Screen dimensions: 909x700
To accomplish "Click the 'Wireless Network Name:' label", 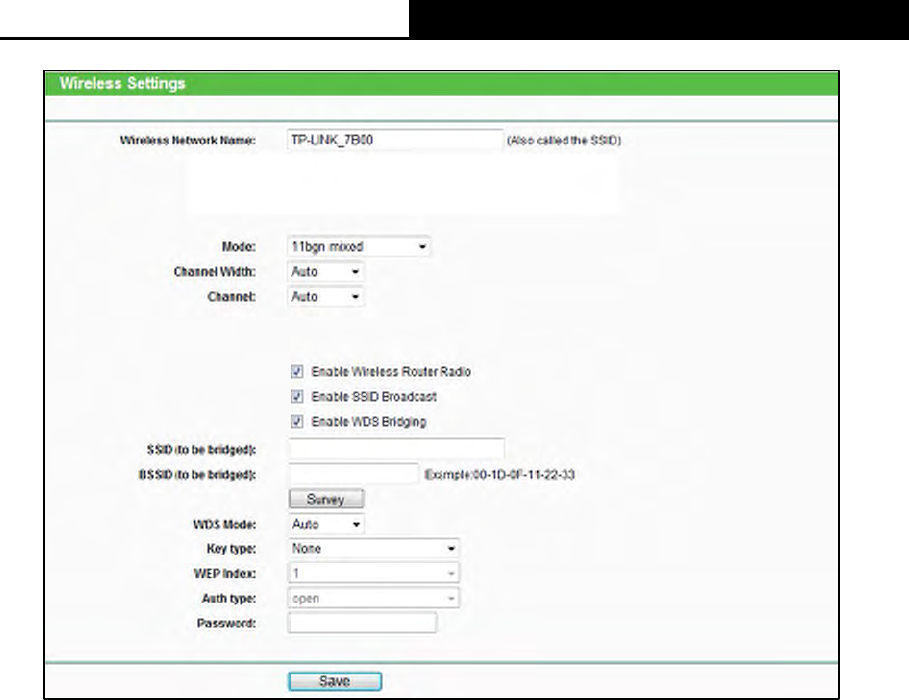I will (x=187, y=140).
